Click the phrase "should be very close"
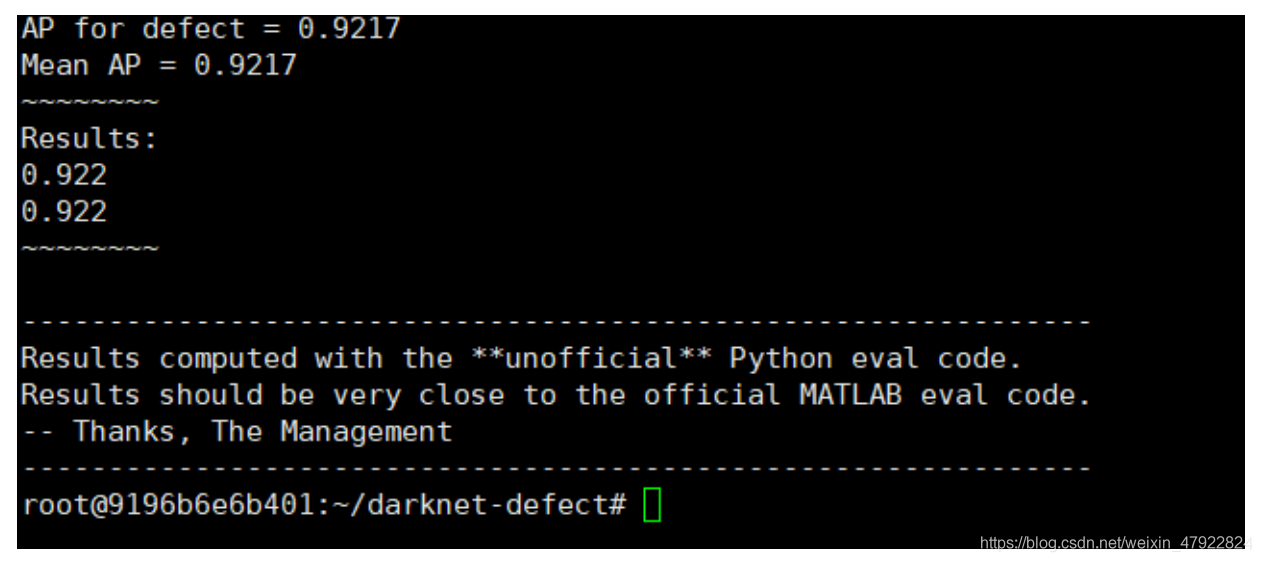Image resolution: width=1262 pixels, height=562 pixels. pos(332,395)
